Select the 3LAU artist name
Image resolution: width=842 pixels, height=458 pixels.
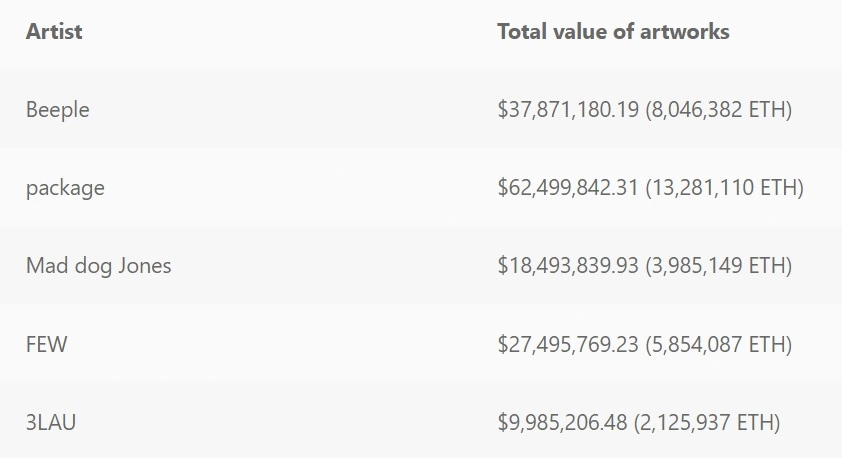click(x=50, y=423)
